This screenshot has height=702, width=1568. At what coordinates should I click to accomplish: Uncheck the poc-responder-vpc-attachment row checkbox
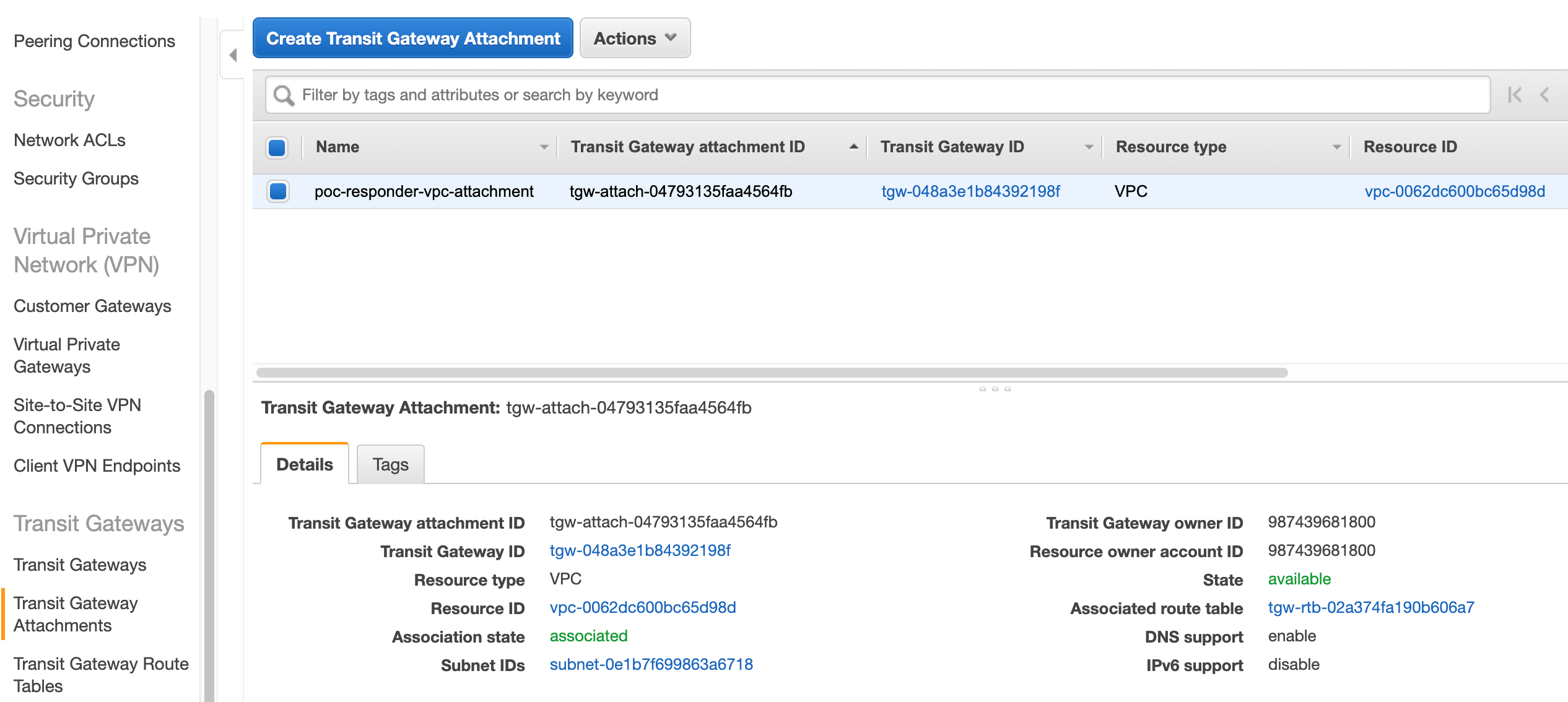pyautogui.click(x=278, y=191)
